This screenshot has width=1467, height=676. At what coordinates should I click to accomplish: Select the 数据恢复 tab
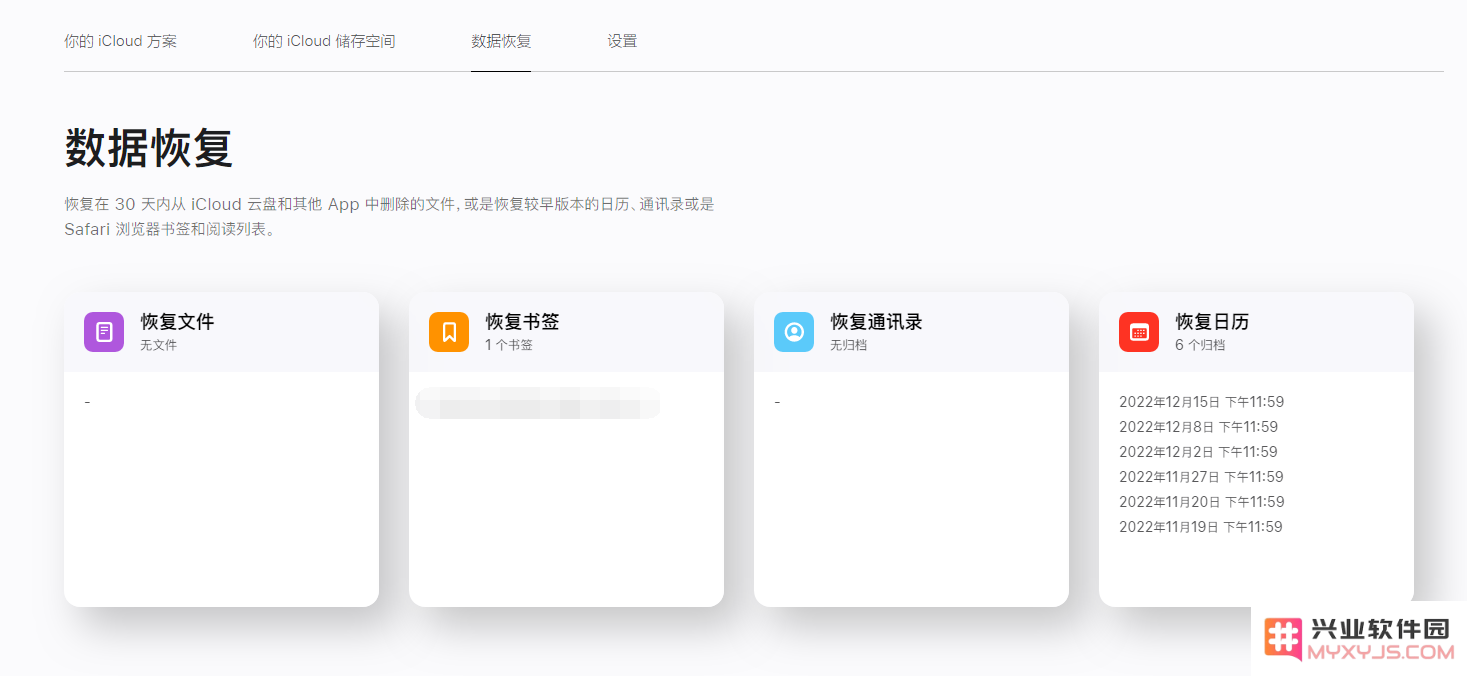[501, 41]
